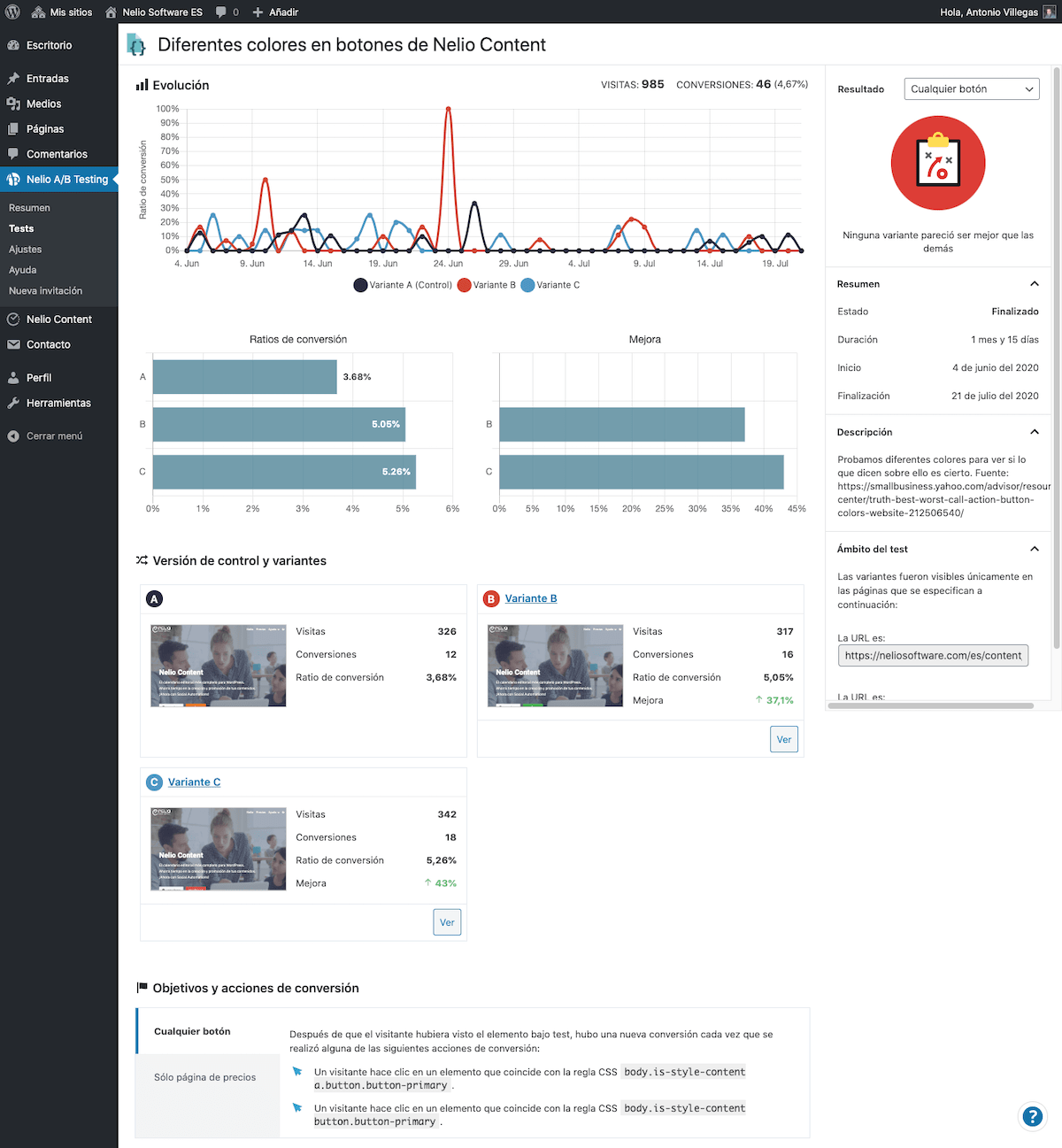Open the Comentarios bubble icon in sidebar
Screen dimensions: 1062x1148
[x=13, y=154]
